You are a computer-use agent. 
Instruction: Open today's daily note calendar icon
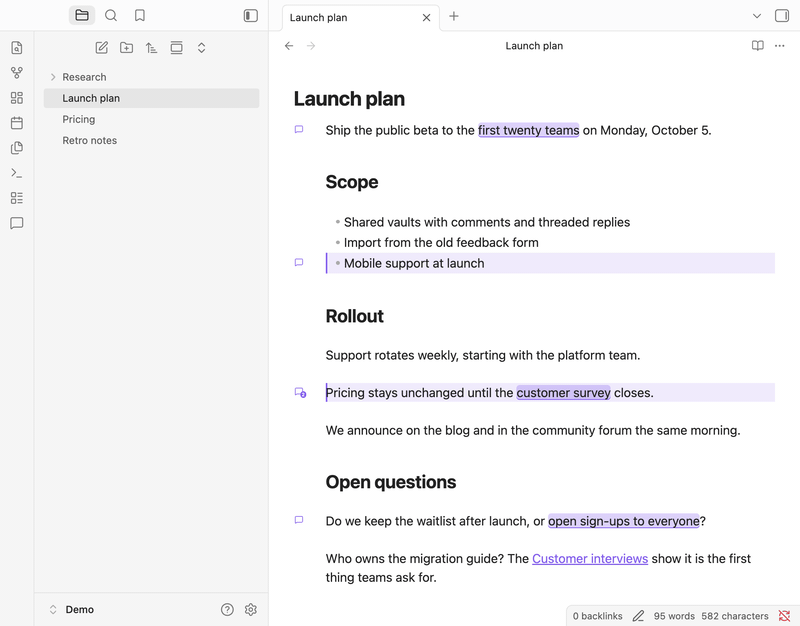point(17,123)
